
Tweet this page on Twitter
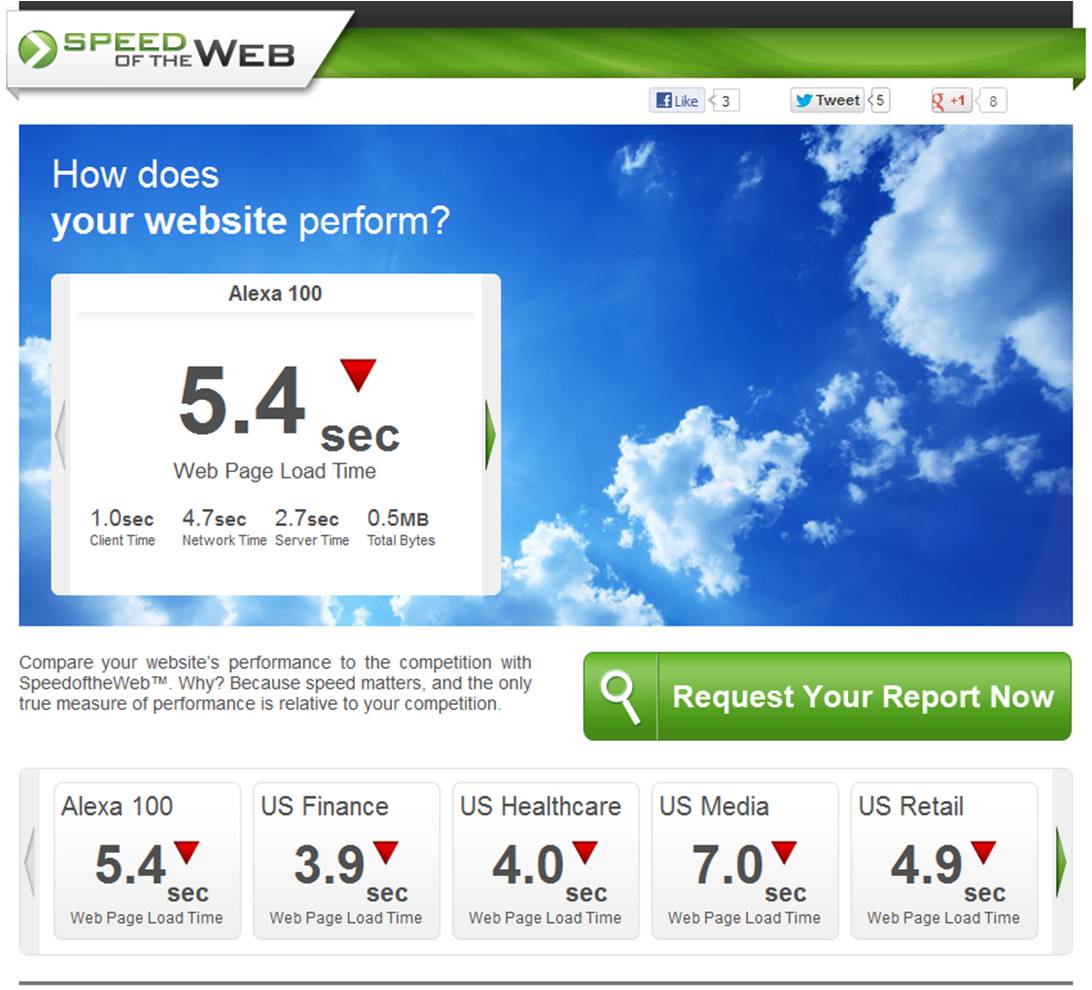point(827,100)
